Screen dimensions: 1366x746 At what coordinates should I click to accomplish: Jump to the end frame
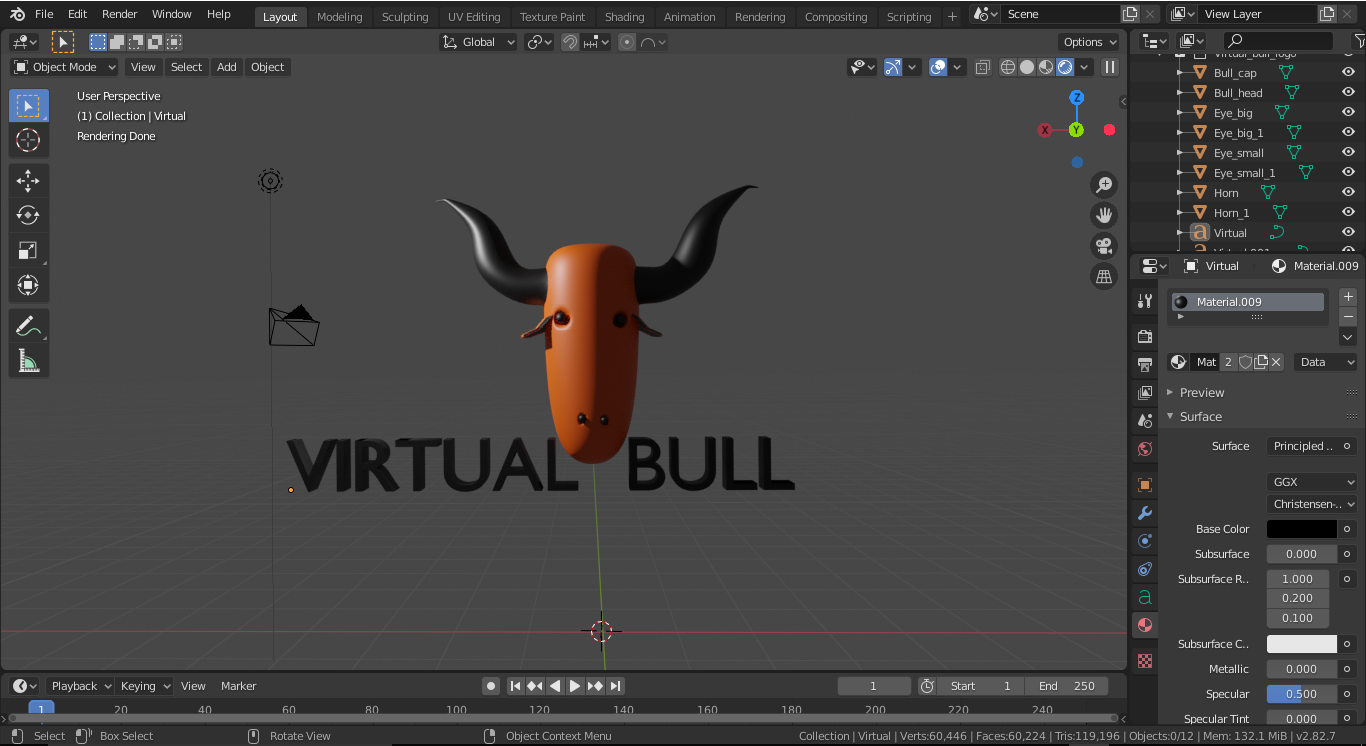click(x=616, y=686)
